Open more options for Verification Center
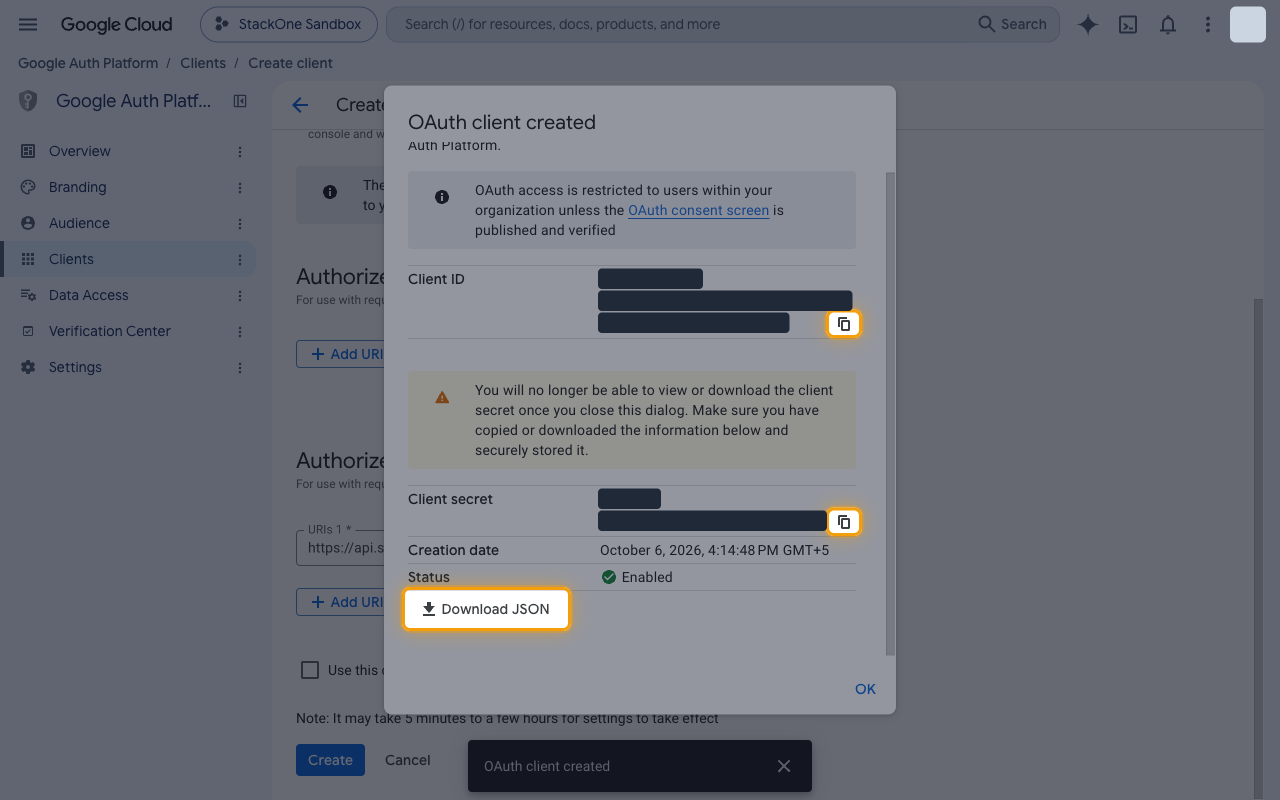The width and height of the screenshot is (1280, 800). pos(240,331)
